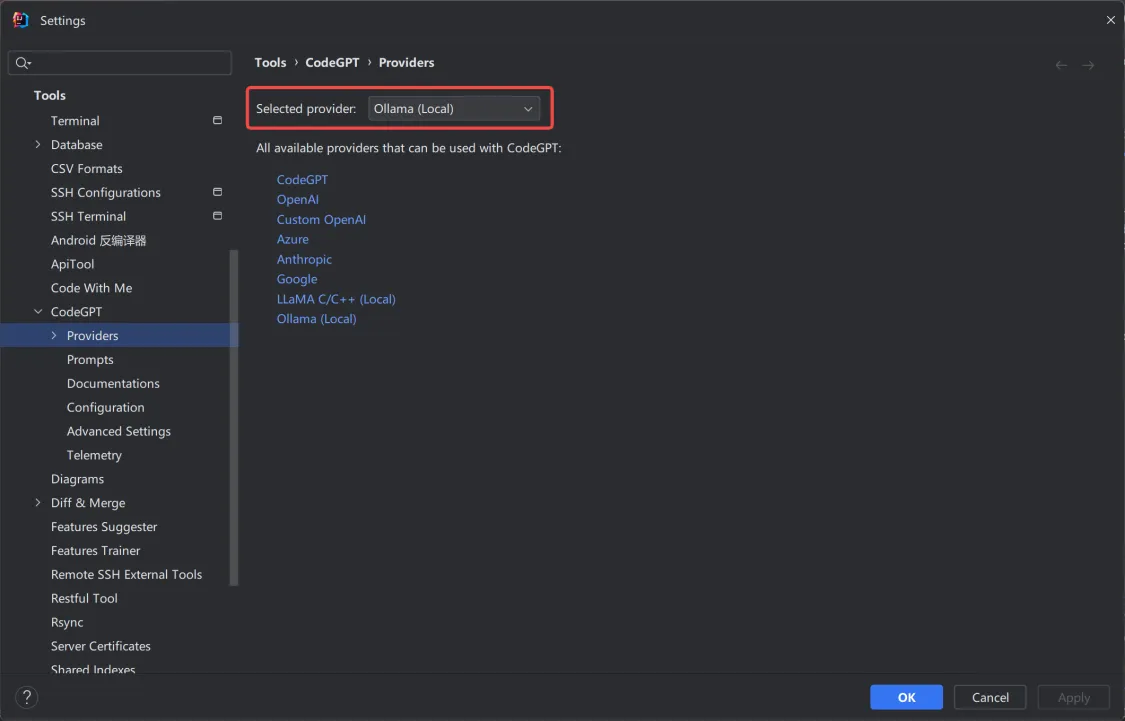The width and height of the screenshot is (1125, 721).
Task: Click the help question mark icon
Action: coord(27,697)
